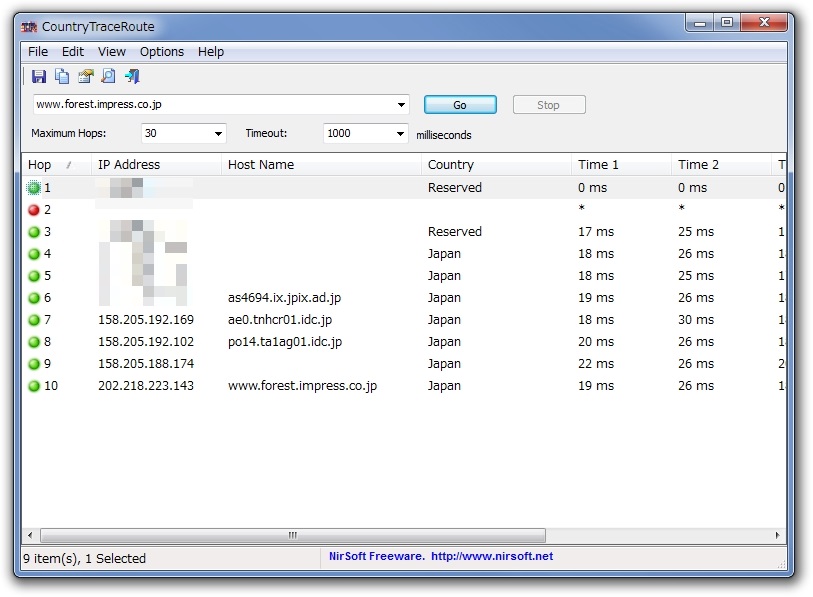The height and width of the screenshot is (597, 813).
Task: Select IP address 158.205.188.174
Action: (x=146, y=364)
